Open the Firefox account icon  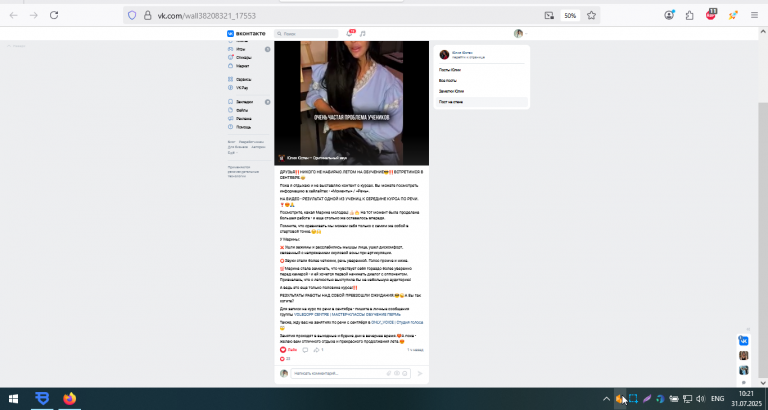point(669,15)
